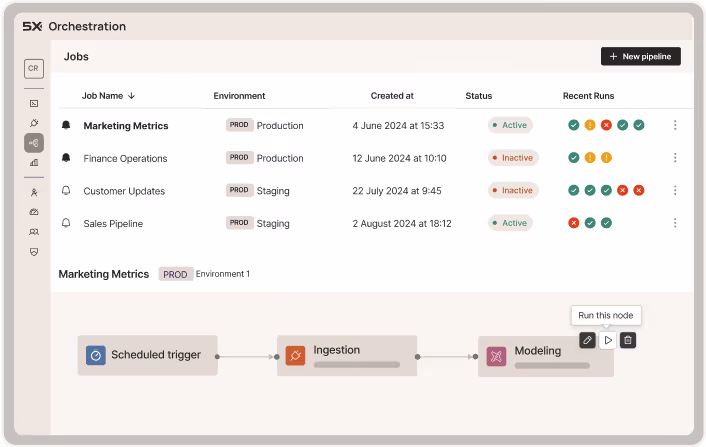Click the failed run icon of Marketing Metrics

point(606,125)
